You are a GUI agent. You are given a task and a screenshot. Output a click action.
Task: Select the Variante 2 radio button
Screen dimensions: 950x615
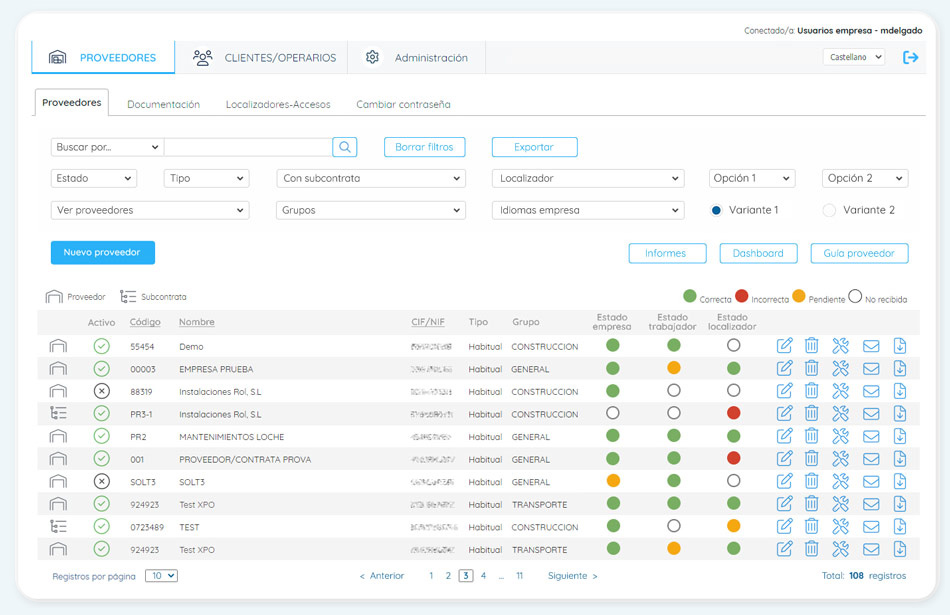[x=829, y=210]
